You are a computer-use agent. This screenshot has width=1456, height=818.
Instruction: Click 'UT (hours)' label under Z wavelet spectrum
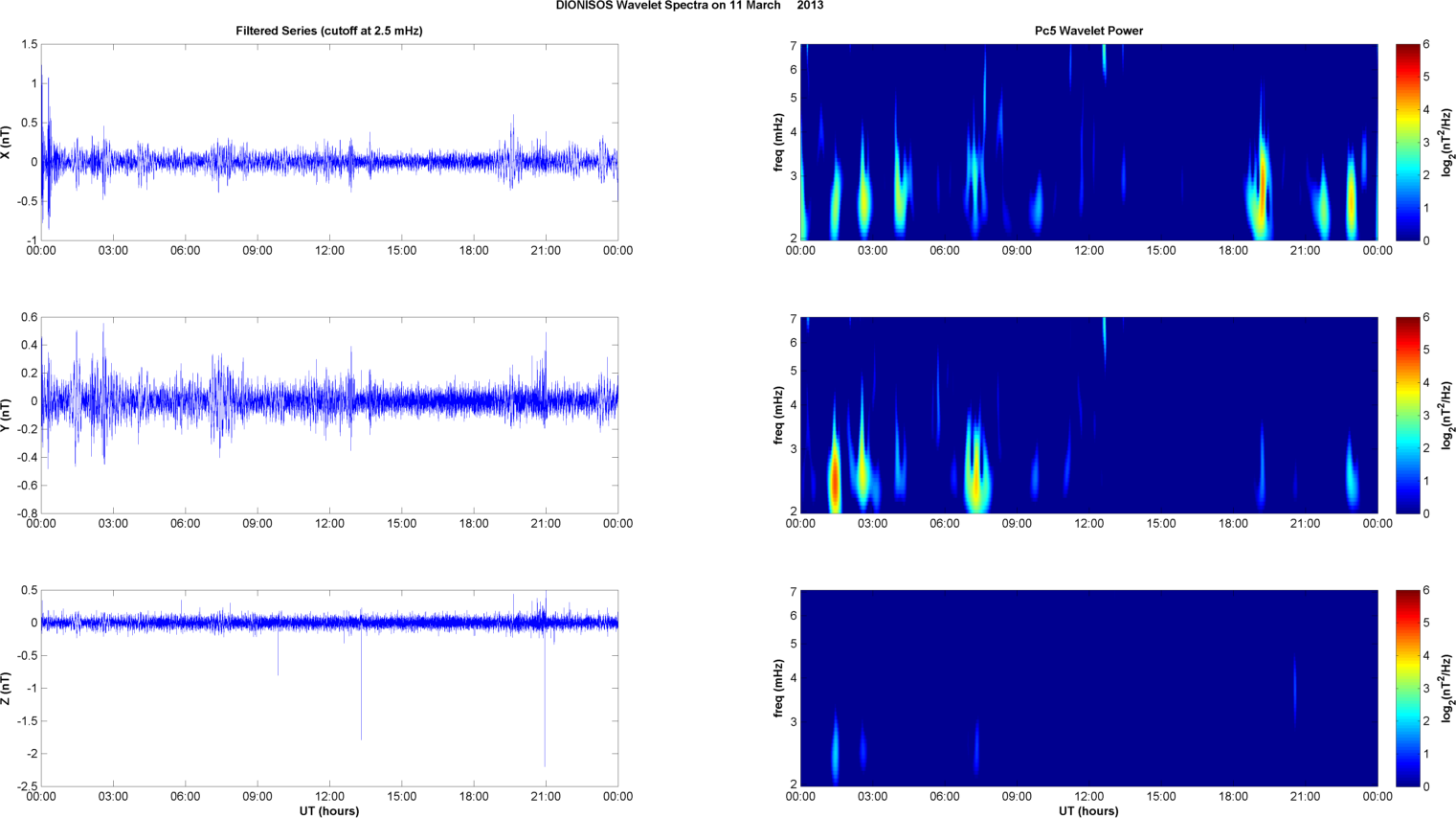(1088, 811)
